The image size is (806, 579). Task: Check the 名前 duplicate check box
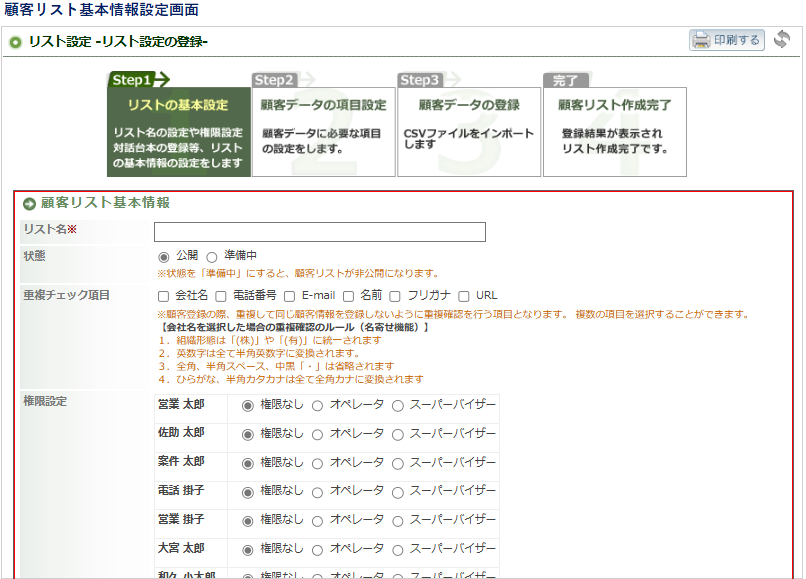point(349,296)
